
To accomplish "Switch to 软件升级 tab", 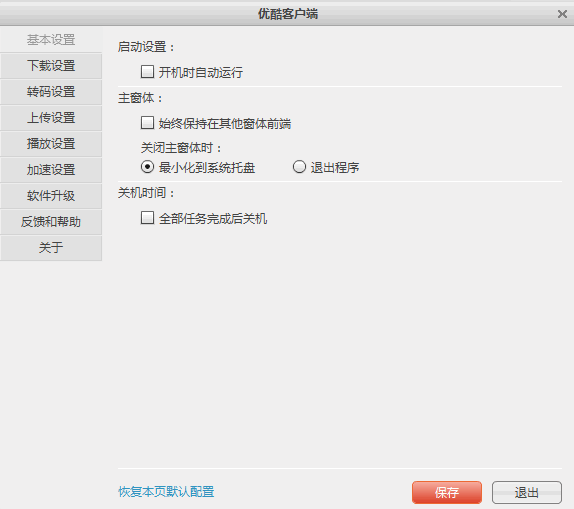I will click(51, 196).
